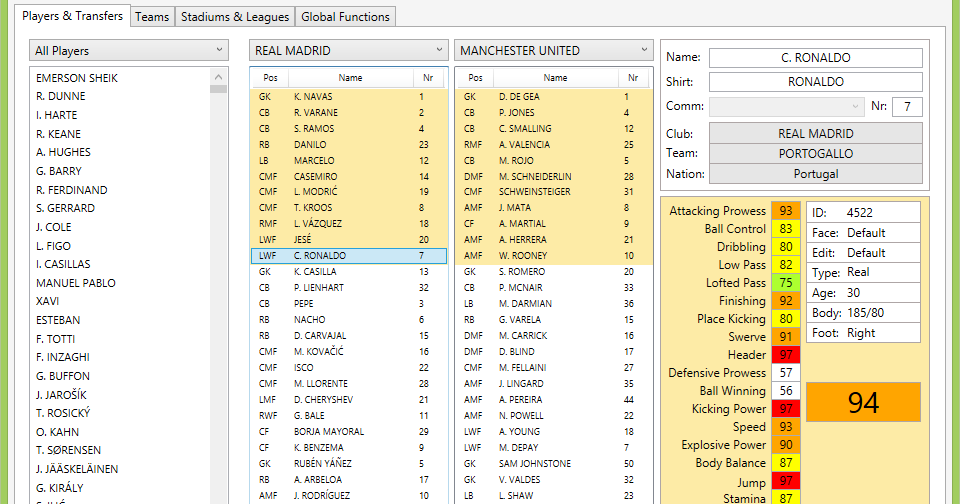
Task: Select S. RAMOS row in Real Madrid
Action: (349, 129)
